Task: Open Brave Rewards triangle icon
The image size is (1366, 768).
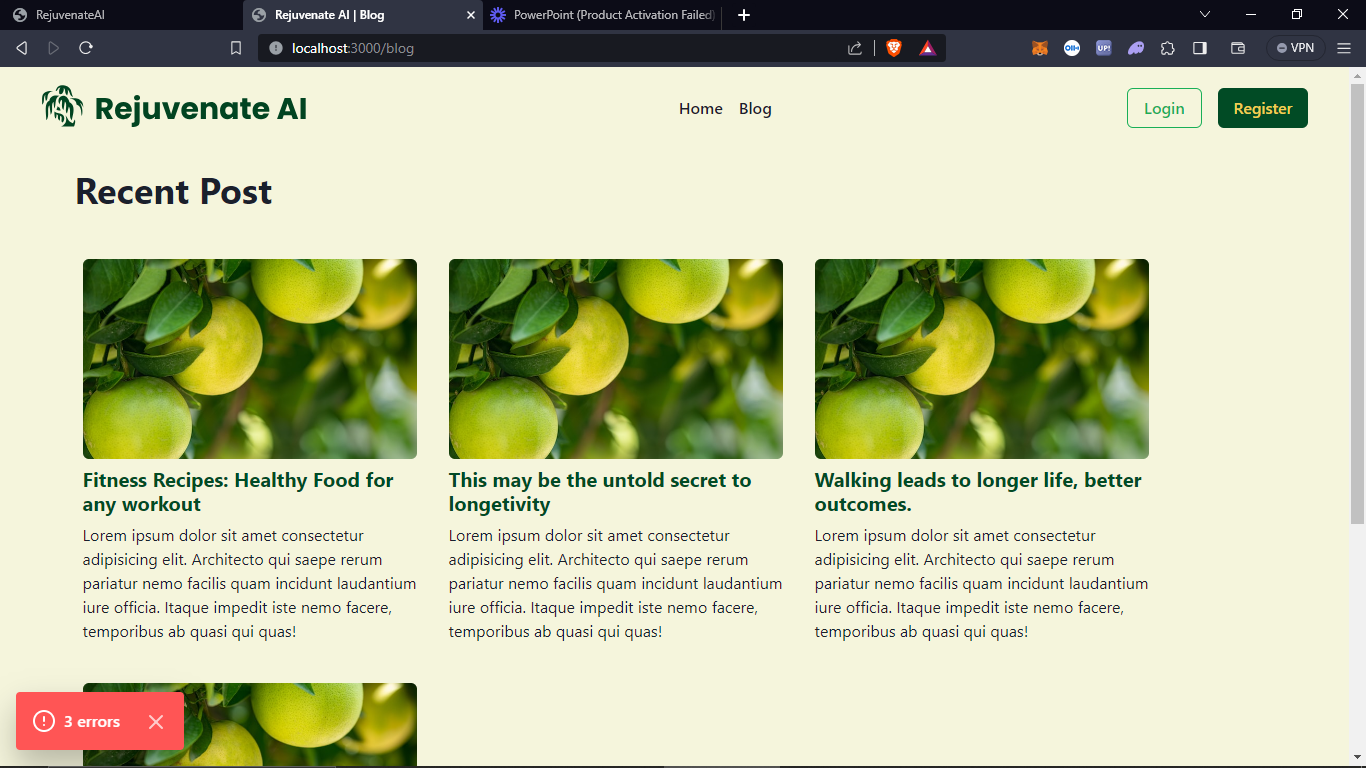Action: click(x=927, y=48)
